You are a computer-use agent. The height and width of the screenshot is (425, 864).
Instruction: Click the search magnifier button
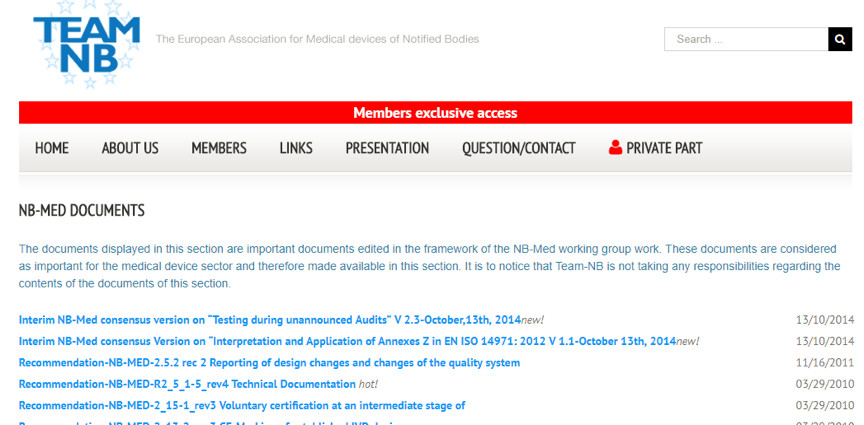coord(840,39)
